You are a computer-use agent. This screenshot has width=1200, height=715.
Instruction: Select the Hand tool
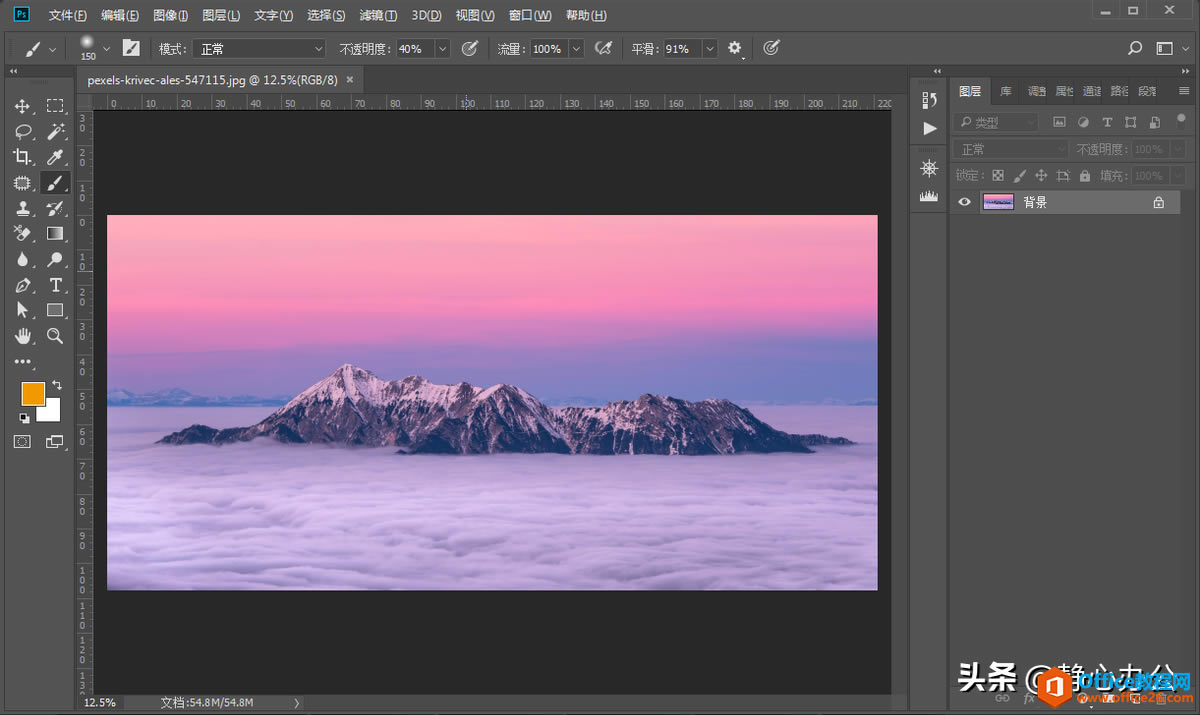[x=22, y=336]
